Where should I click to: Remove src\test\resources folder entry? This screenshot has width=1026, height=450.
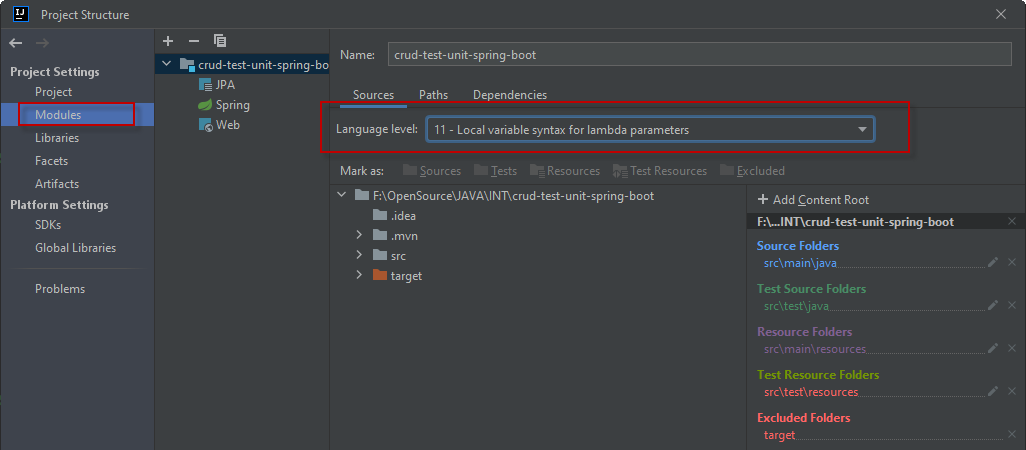(1012, 391)
